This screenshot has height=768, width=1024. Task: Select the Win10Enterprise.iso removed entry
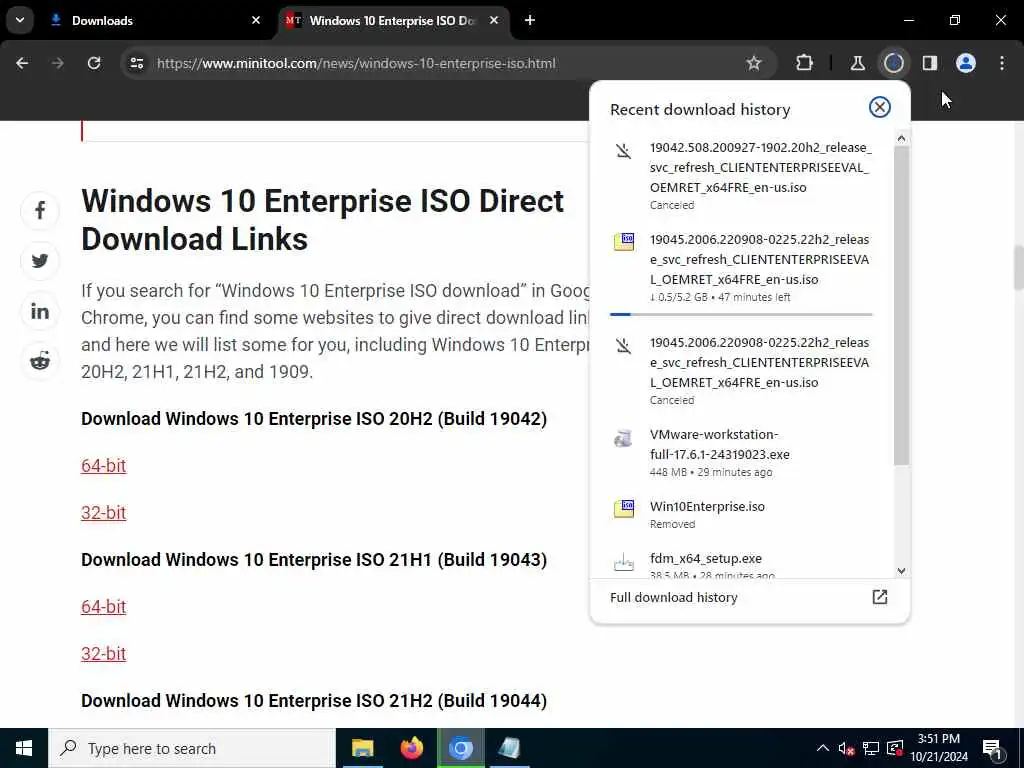(741, 514)
